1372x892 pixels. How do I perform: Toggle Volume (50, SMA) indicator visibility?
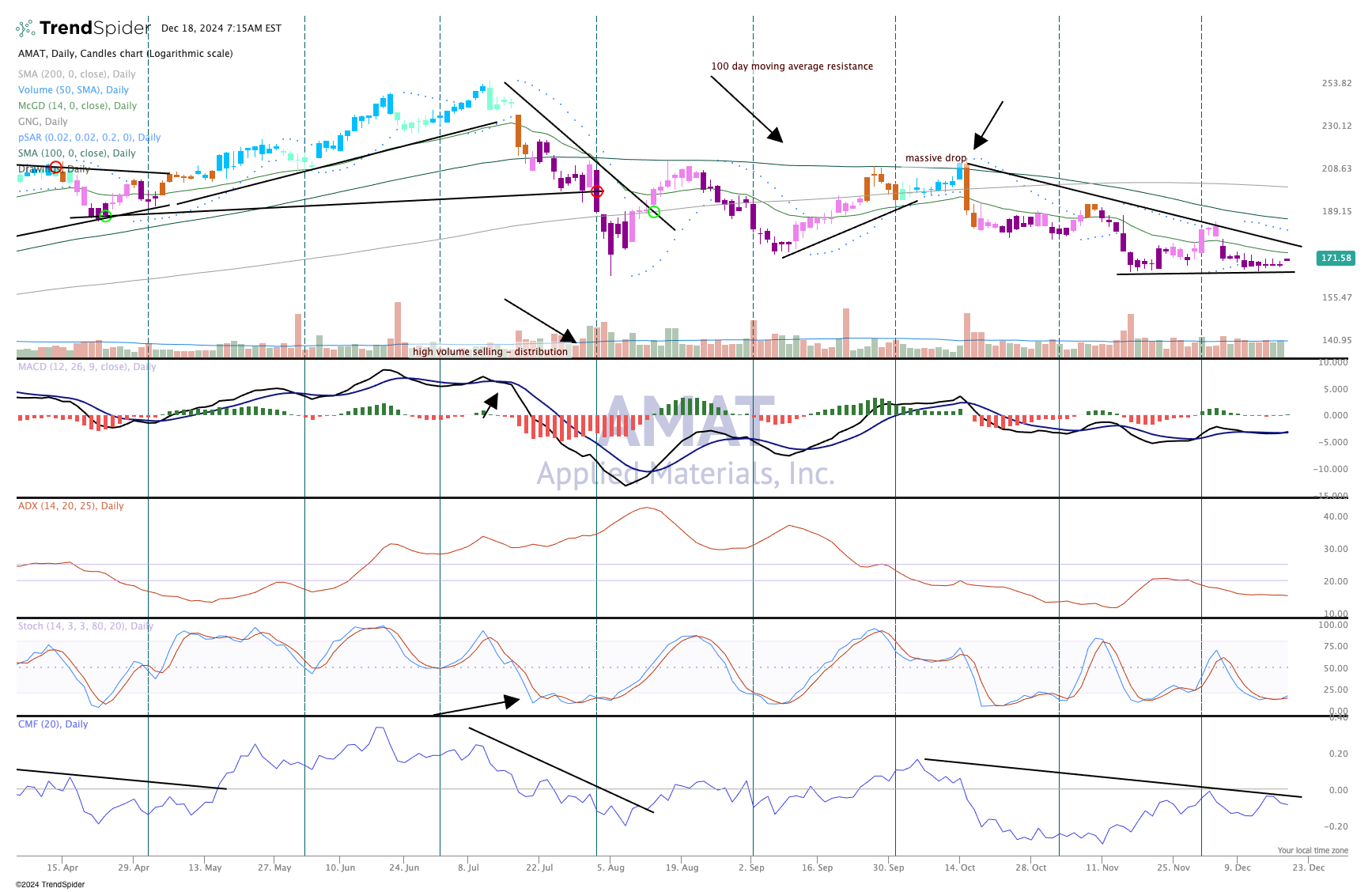coord(73,89)
